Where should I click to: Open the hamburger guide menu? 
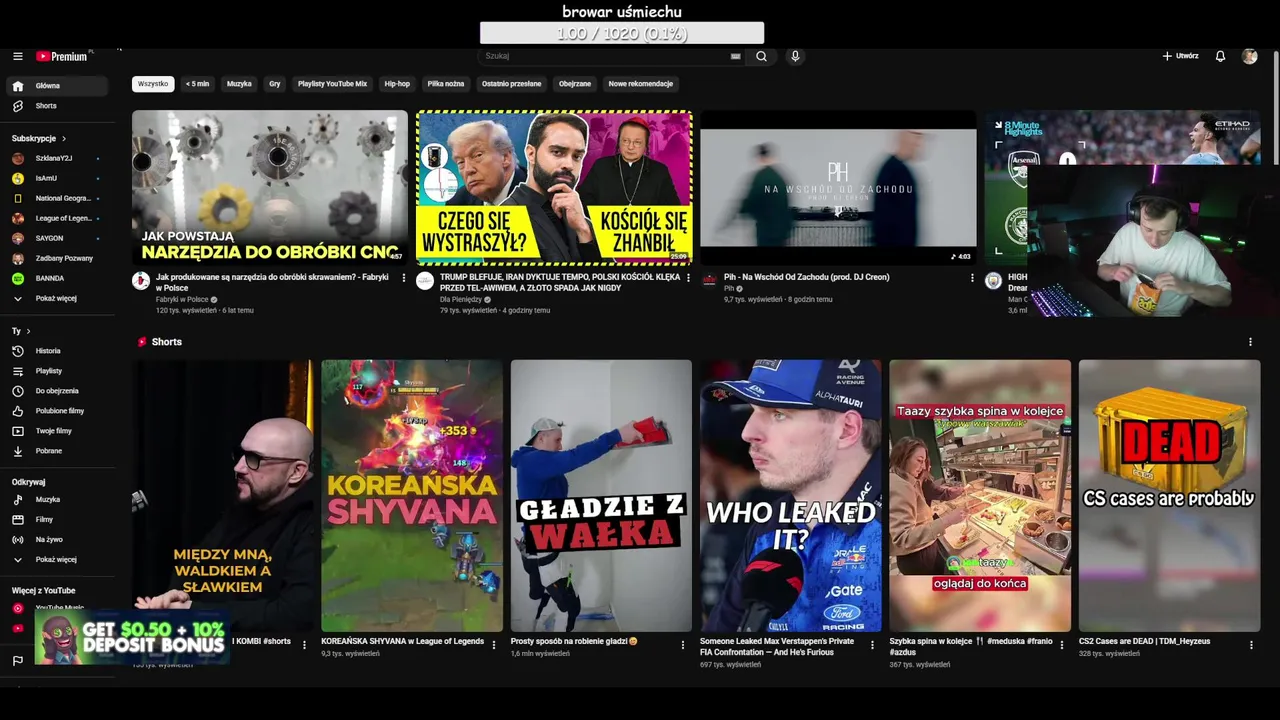tap(17, 56)
